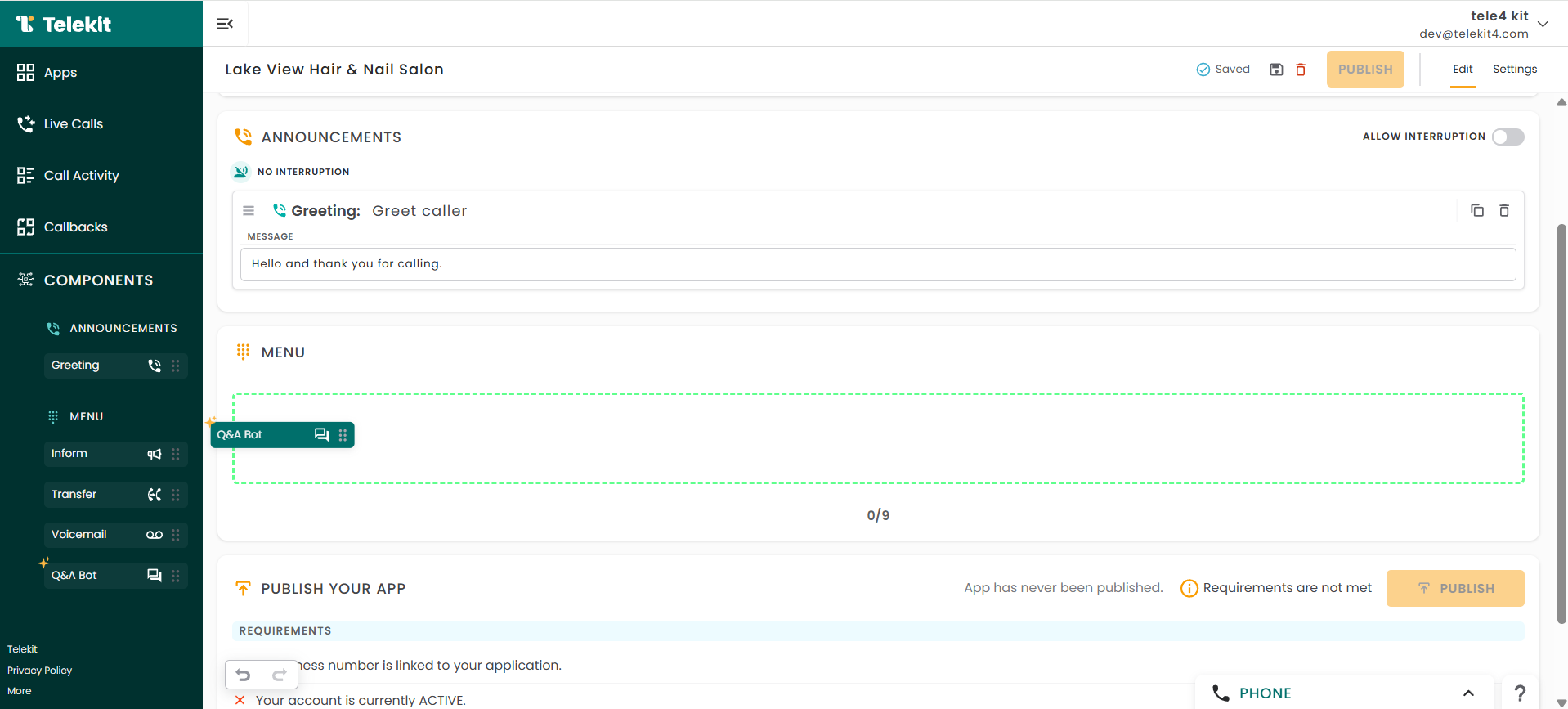Delete the app with red trash icon
1568x709 pixels.
pyautogui.click(x=1301, y=70)
